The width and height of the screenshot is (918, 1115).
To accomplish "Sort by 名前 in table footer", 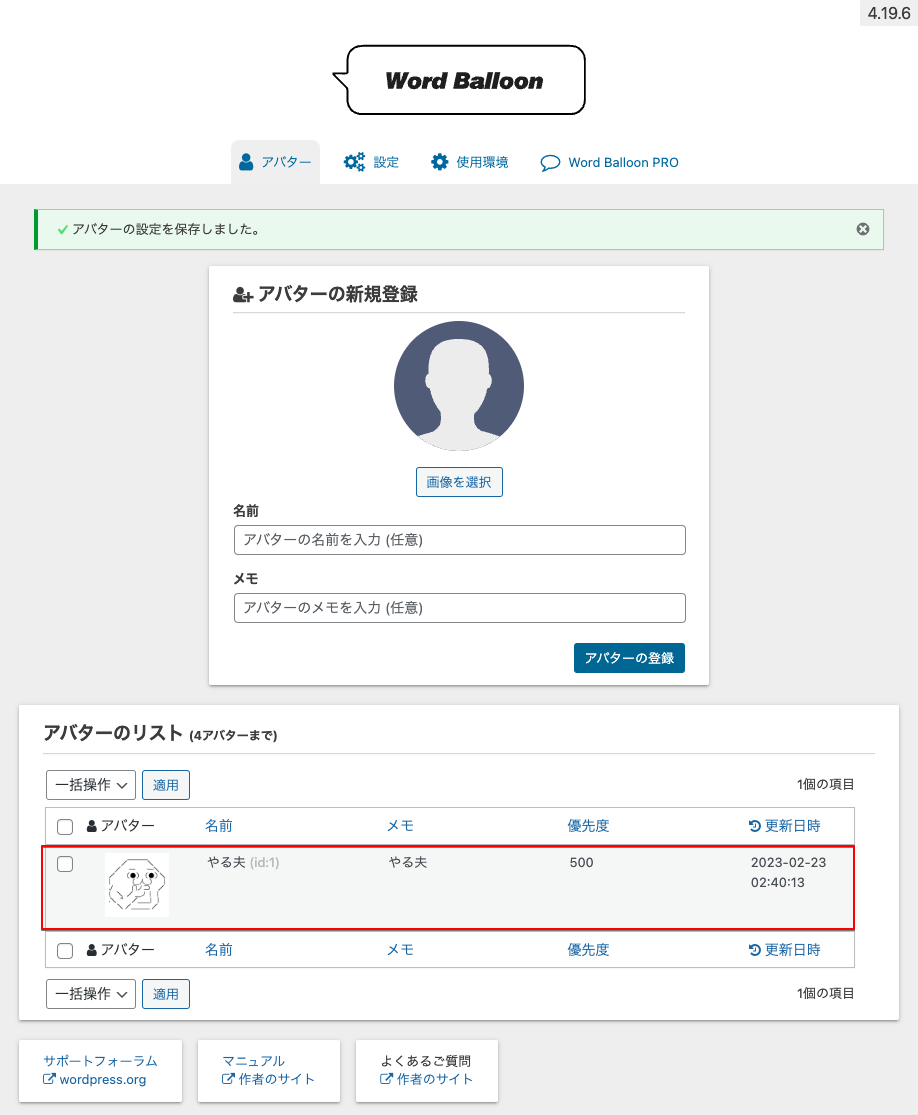I will pyautogui.click(x=219, y=949).
